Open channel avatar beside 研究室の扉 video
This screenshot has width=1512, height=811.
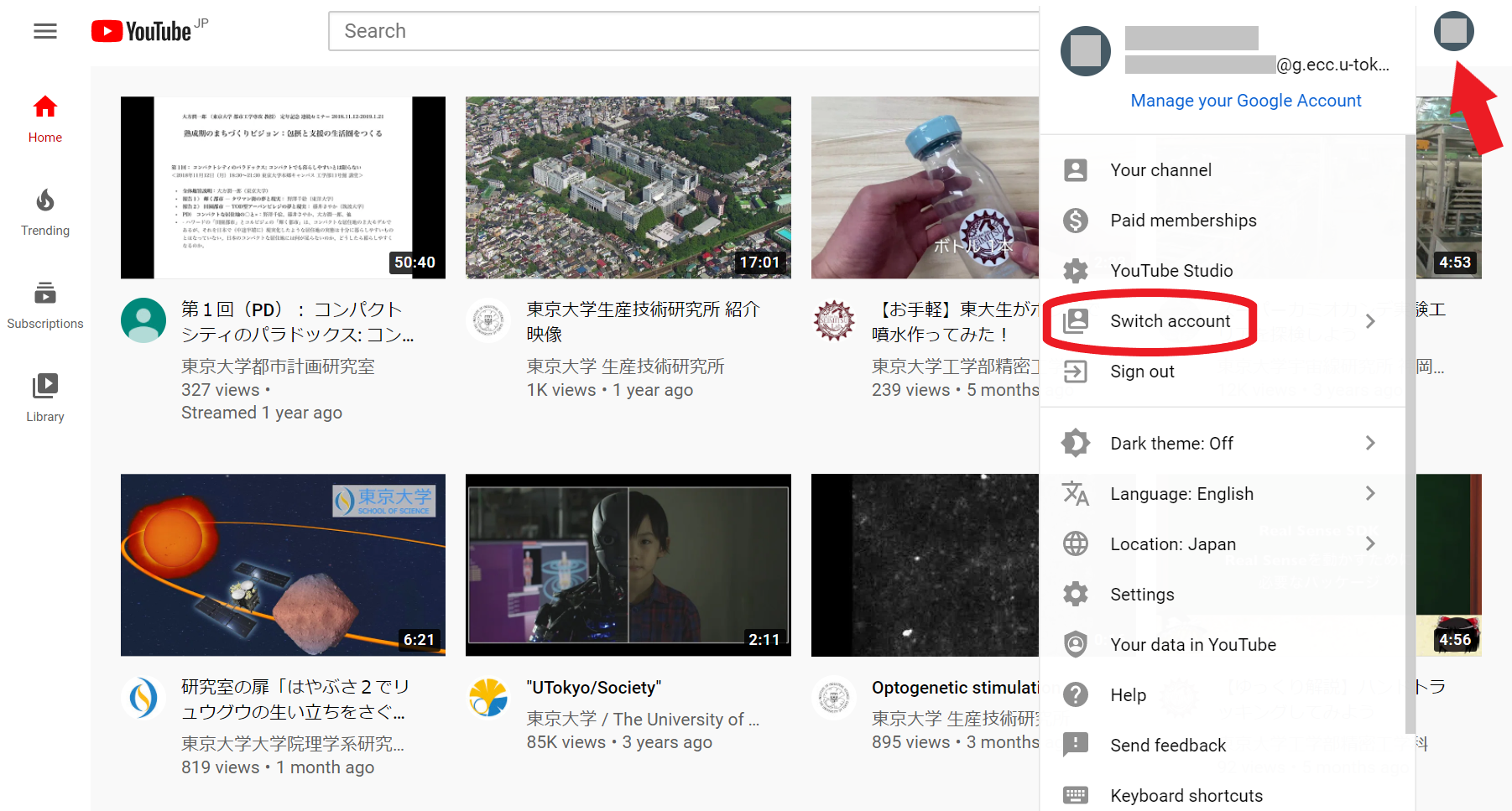[143, 698]
